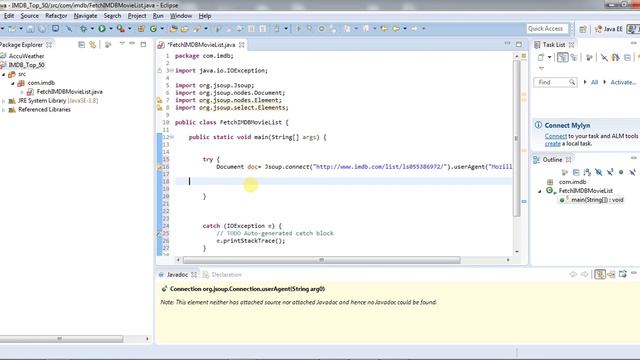
Task: Select main(String[]) : void in Outline
Action: tap(597, 200)
